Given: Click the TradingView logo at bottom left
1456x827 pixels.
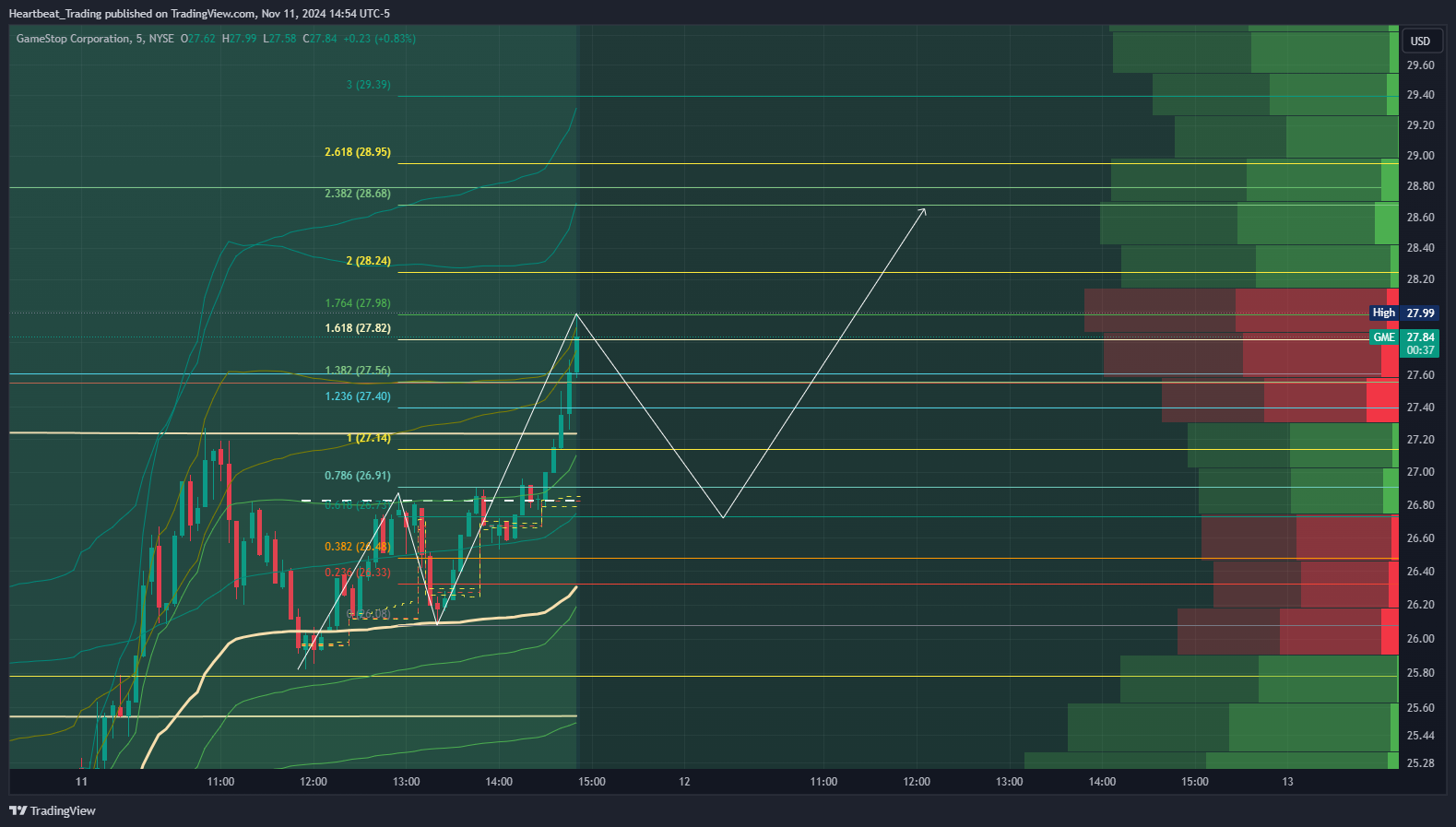Looking at the screenshot, I should (53, 810).
